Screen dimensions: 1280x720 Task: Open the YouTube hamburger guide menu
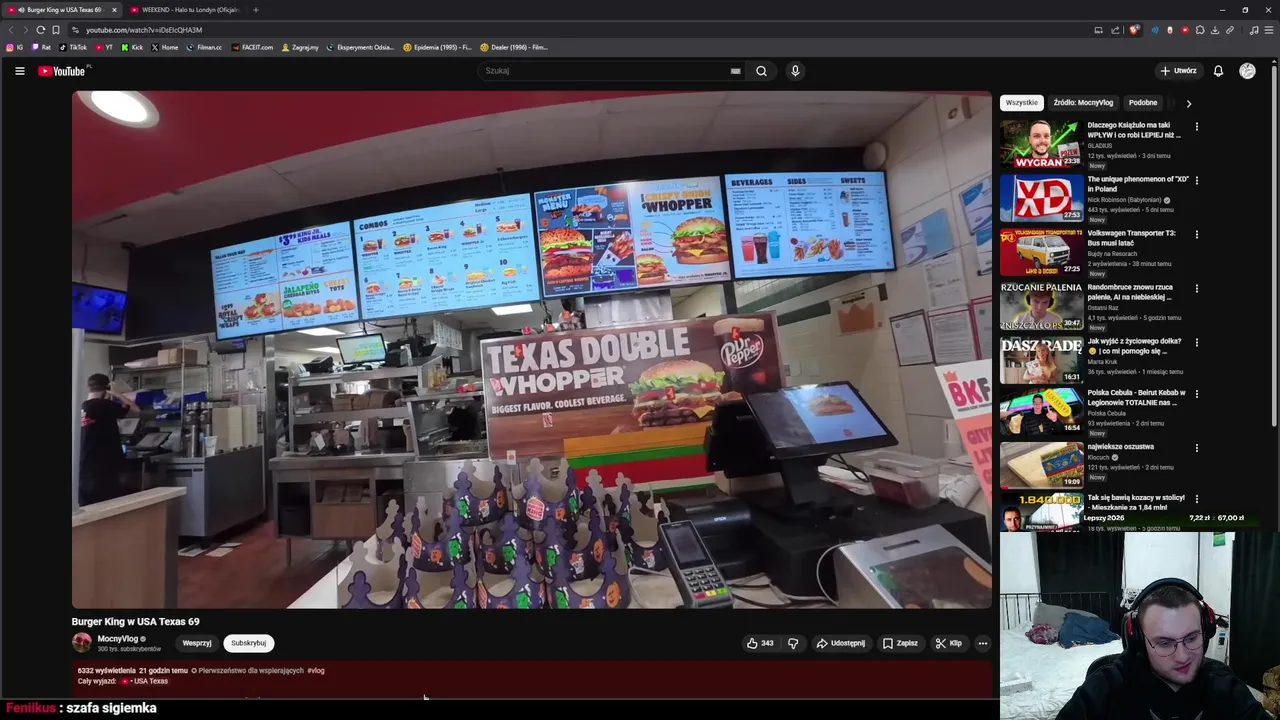(19, 71)
